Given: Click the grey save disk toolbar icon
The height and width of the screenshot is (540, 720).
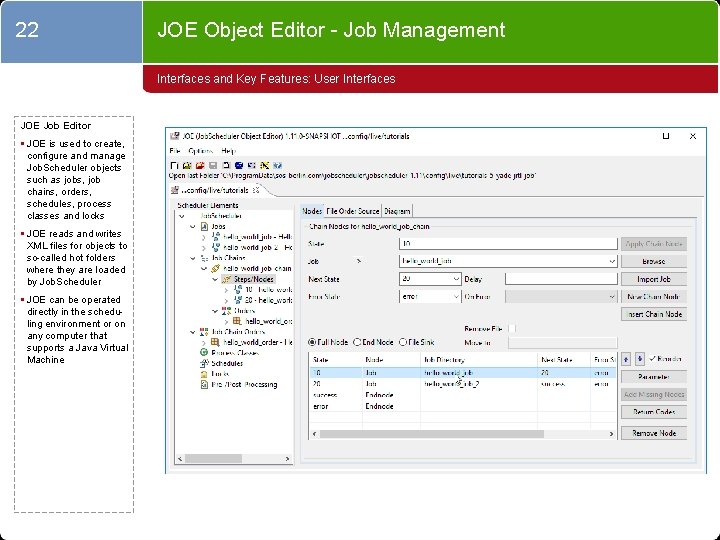Looking at the screenshot, I should click(213, 165).
